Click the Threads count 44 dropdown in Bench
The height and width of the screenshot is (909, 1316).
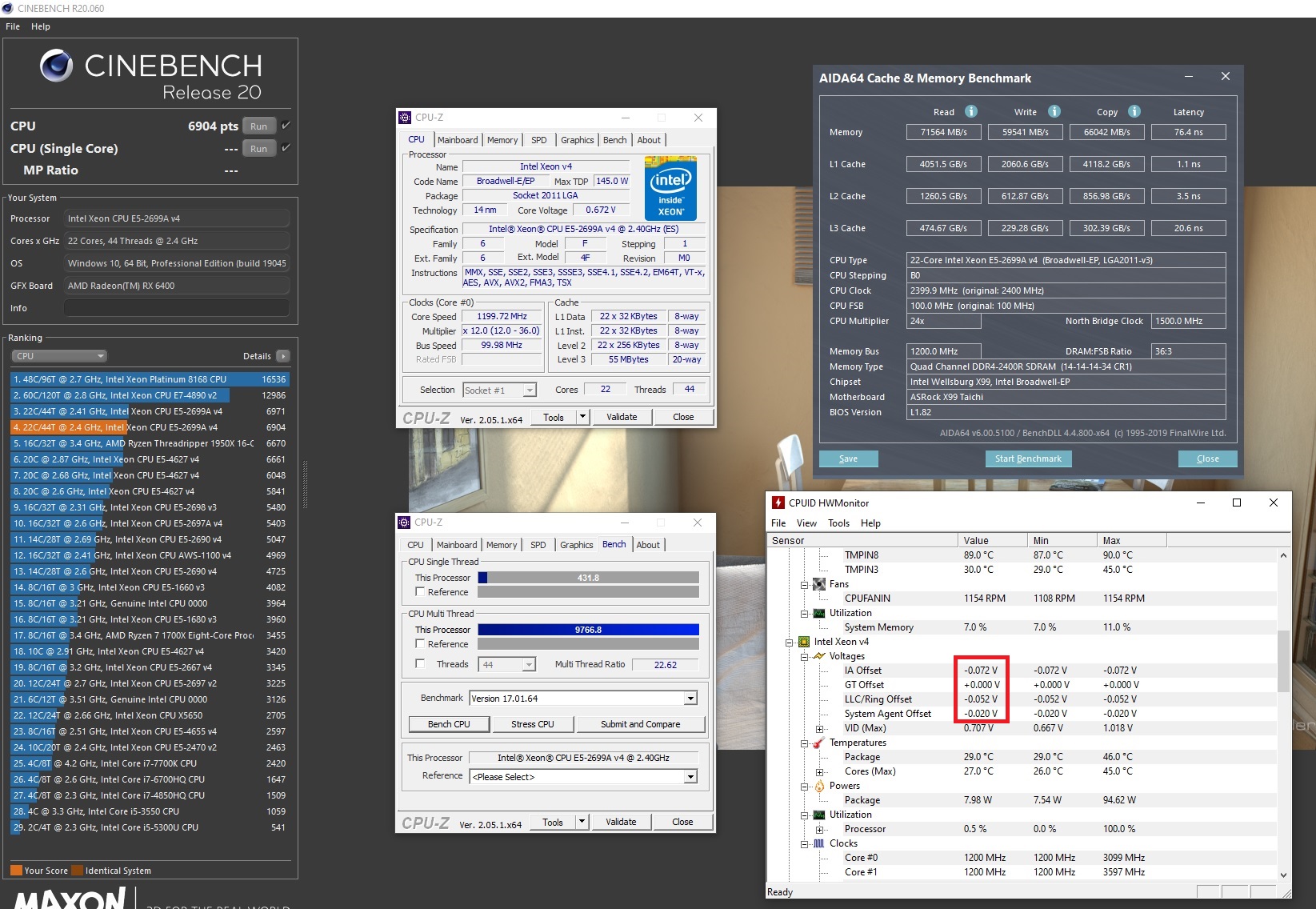[506, 664]
